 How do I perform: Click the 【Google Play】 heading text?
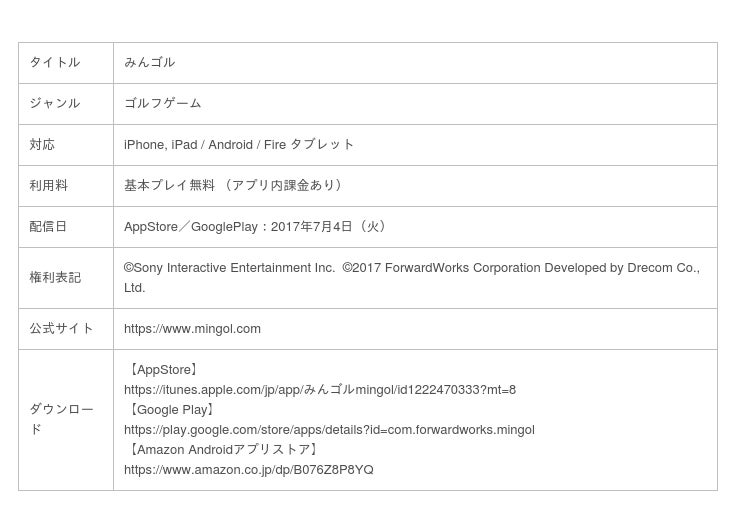171,410
